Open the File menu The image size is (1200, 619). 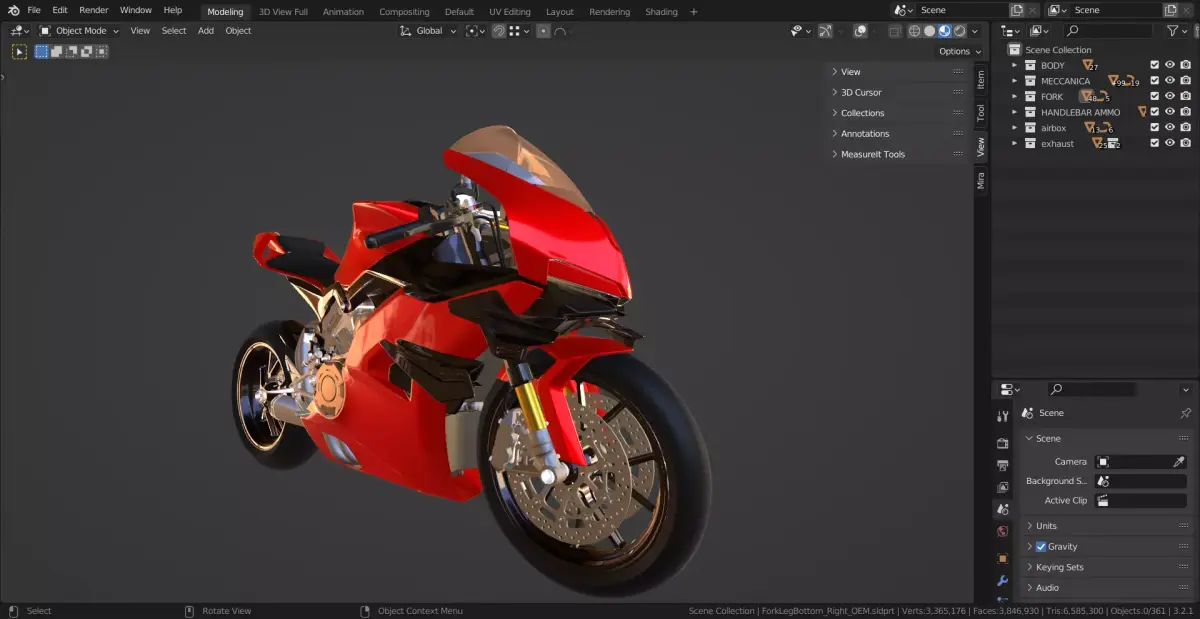[34, 10]
